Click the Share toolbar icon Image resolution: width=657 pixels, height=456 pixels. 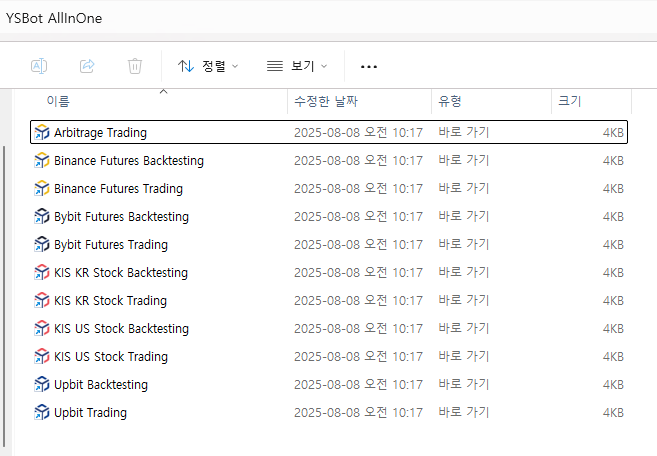pyautogui.click(x=87, y=66)
